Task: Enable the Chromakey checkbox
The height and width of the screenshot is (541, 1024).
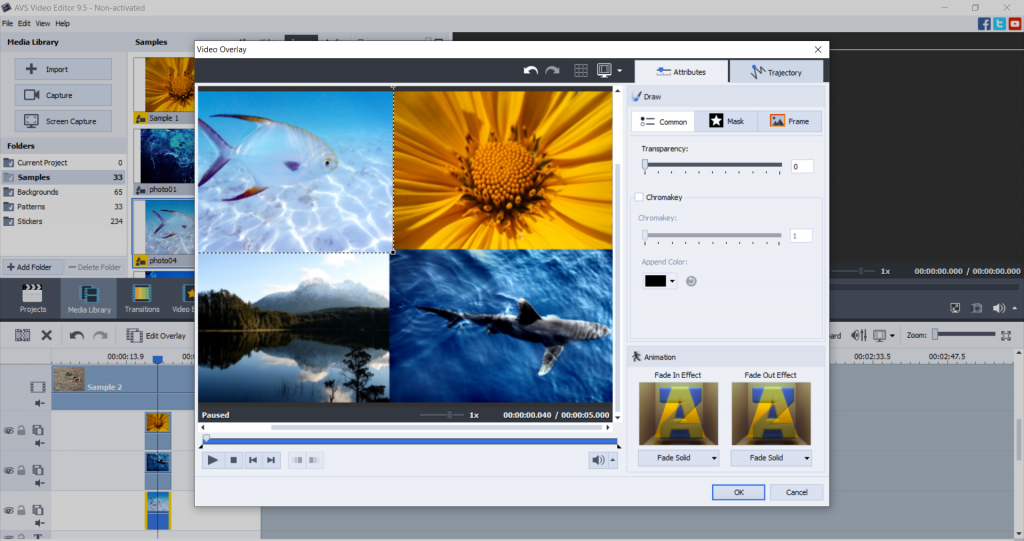Action: click(640, 198)
